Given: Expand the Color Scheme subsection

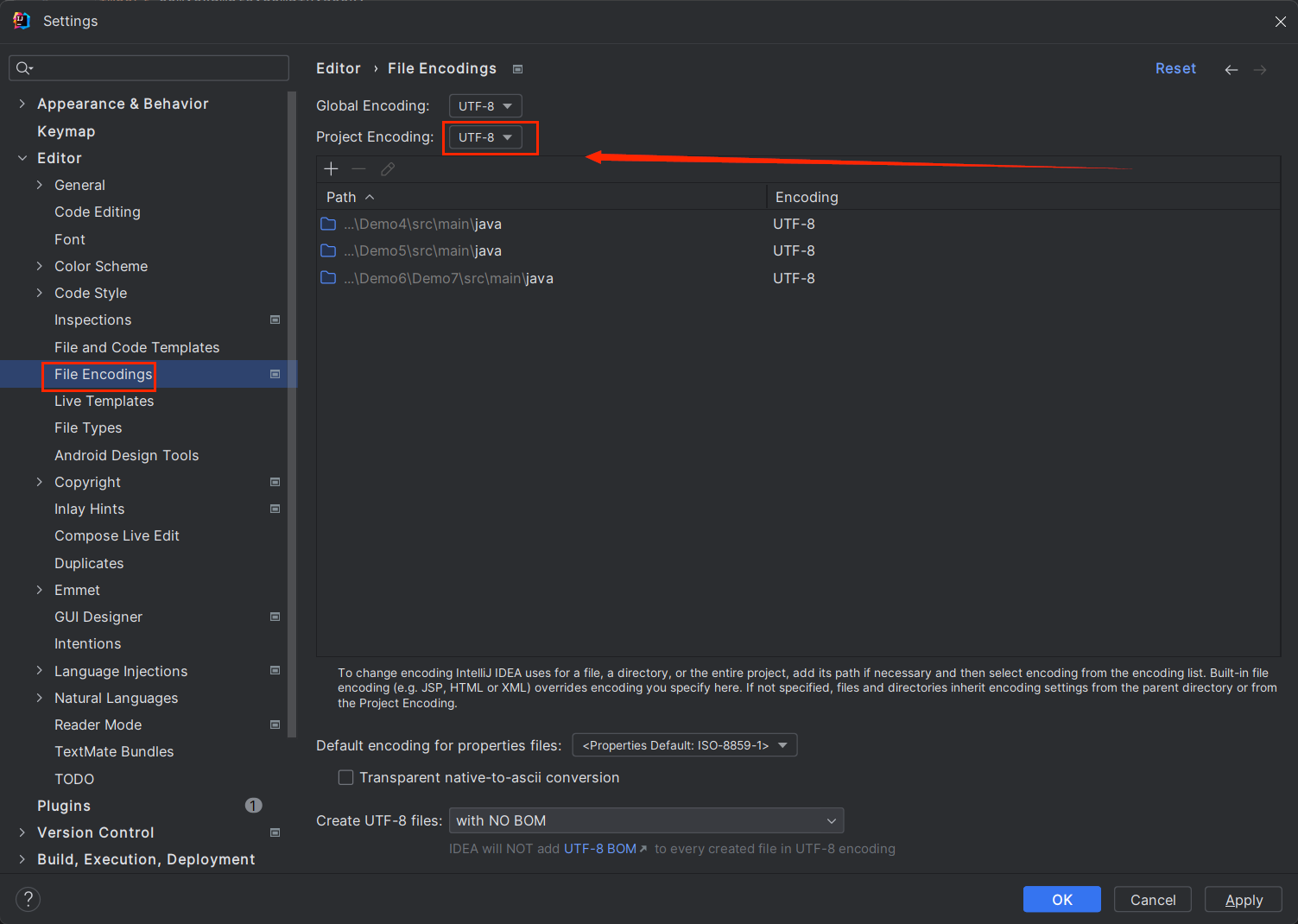Looking at the screenshot, I should click(x=40, y=266).
